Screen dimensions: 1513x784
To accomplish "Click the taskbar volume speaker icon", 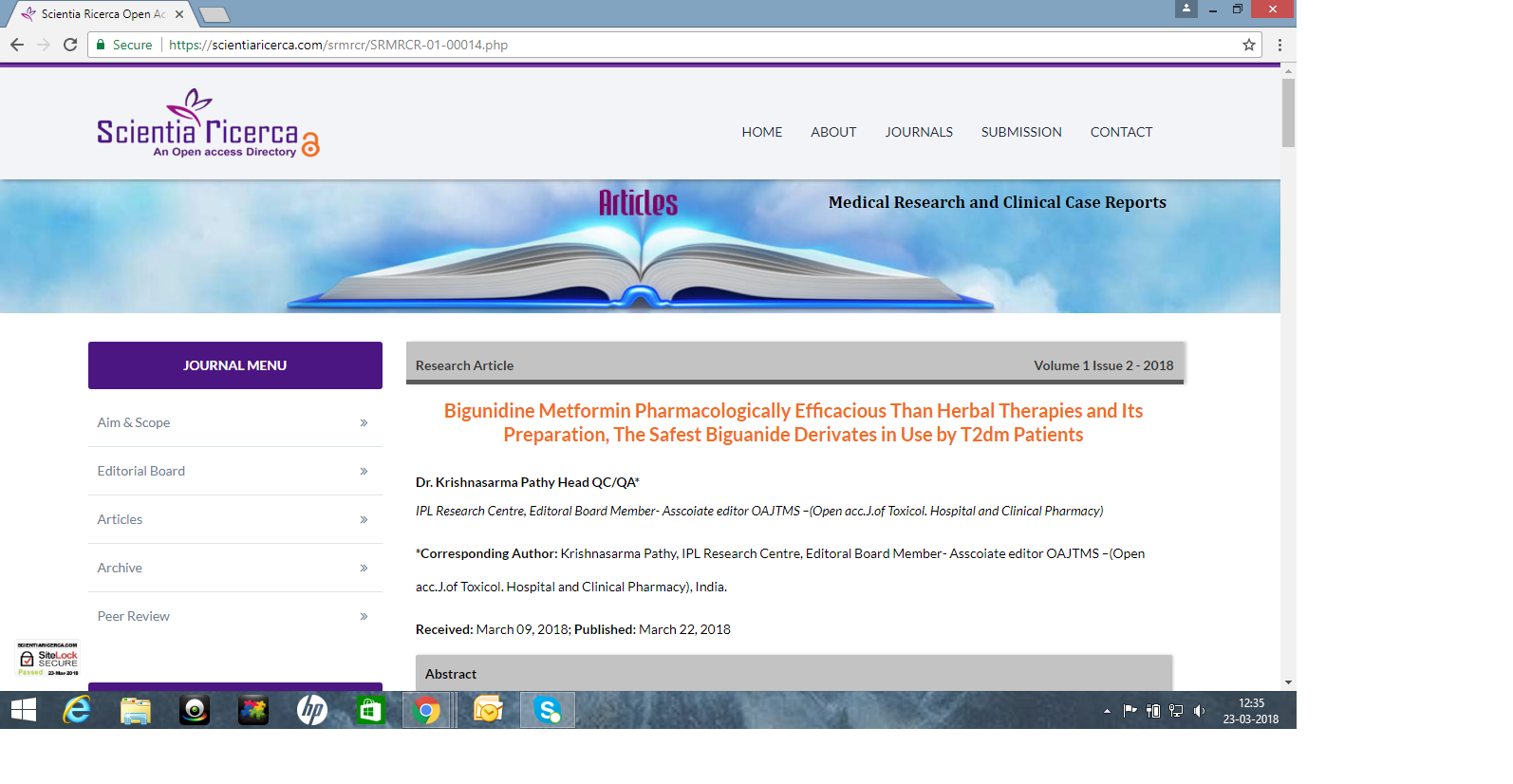I will point(1199,711).
